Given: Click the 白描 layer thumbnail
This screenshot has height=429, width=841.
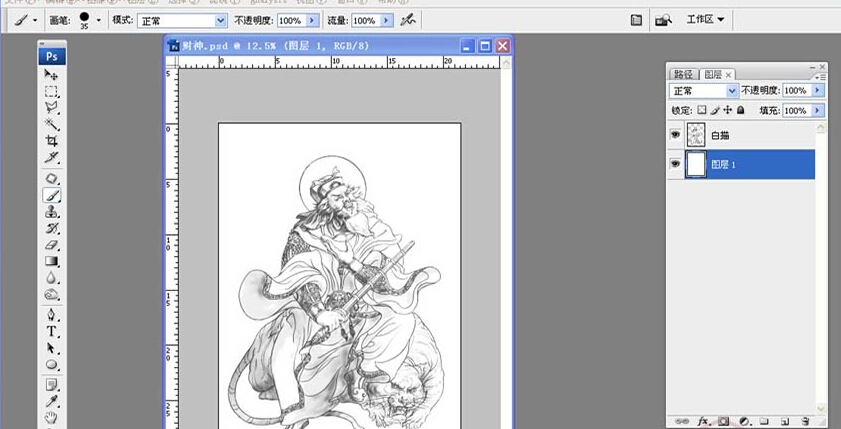Looking at the screenshot, I should (x=696, y=135).
